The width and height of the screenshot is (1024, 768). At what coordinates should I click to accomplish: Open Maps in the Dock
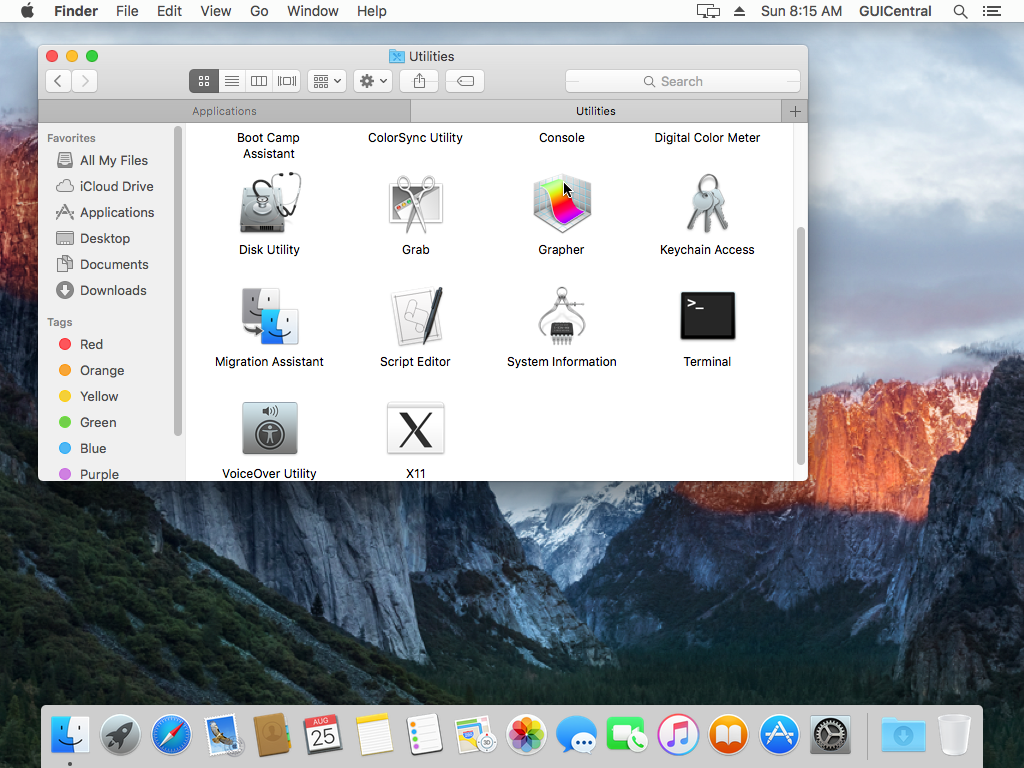pos(475,735)
